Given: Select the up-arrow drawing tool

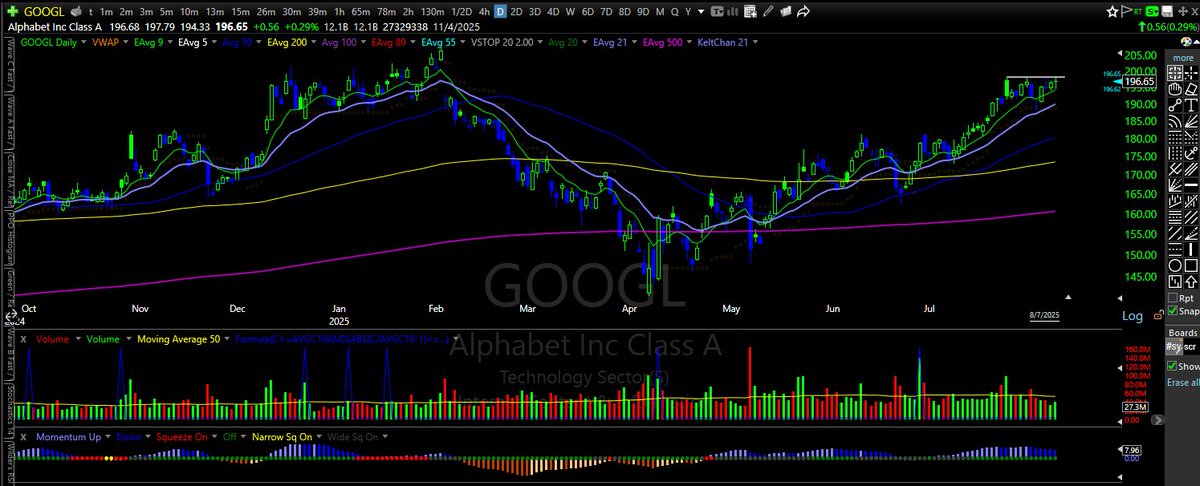Looking at the screenshot, I should point(1191,281).
